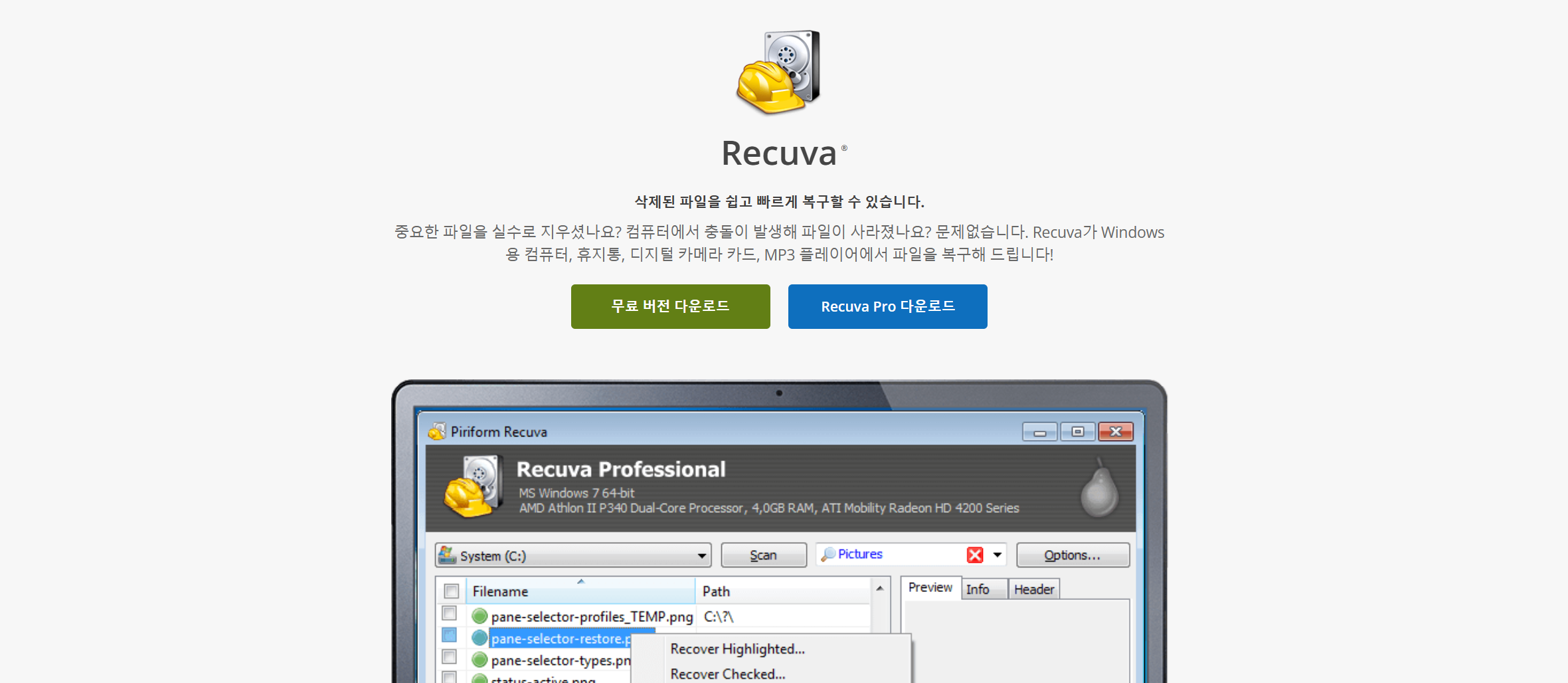
Task: Click the small Piriform Recuva title bar icon
Action: tap(437, 432)
